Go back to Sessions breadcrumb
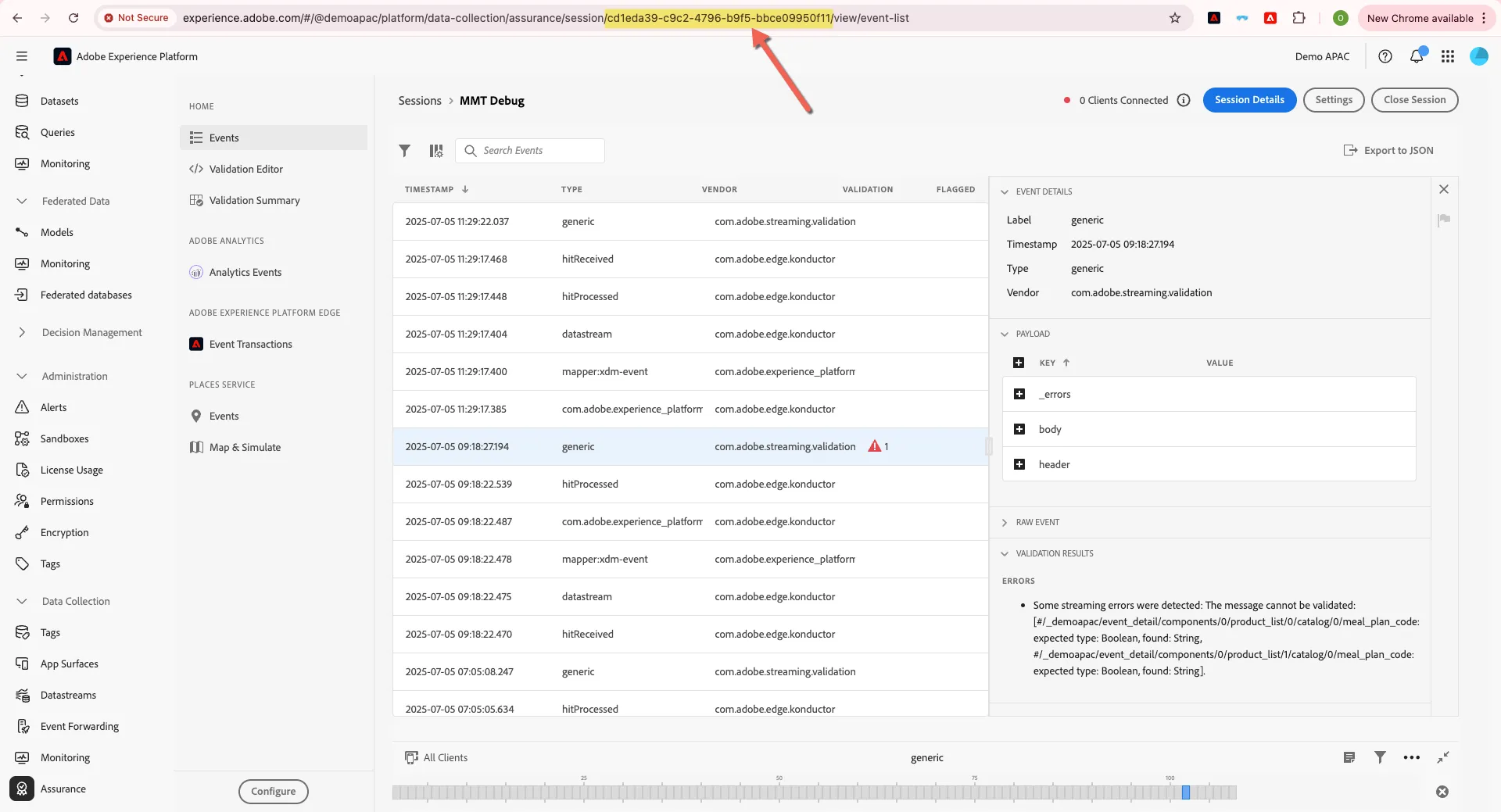The image size is (1501, 812). point(420,101)
